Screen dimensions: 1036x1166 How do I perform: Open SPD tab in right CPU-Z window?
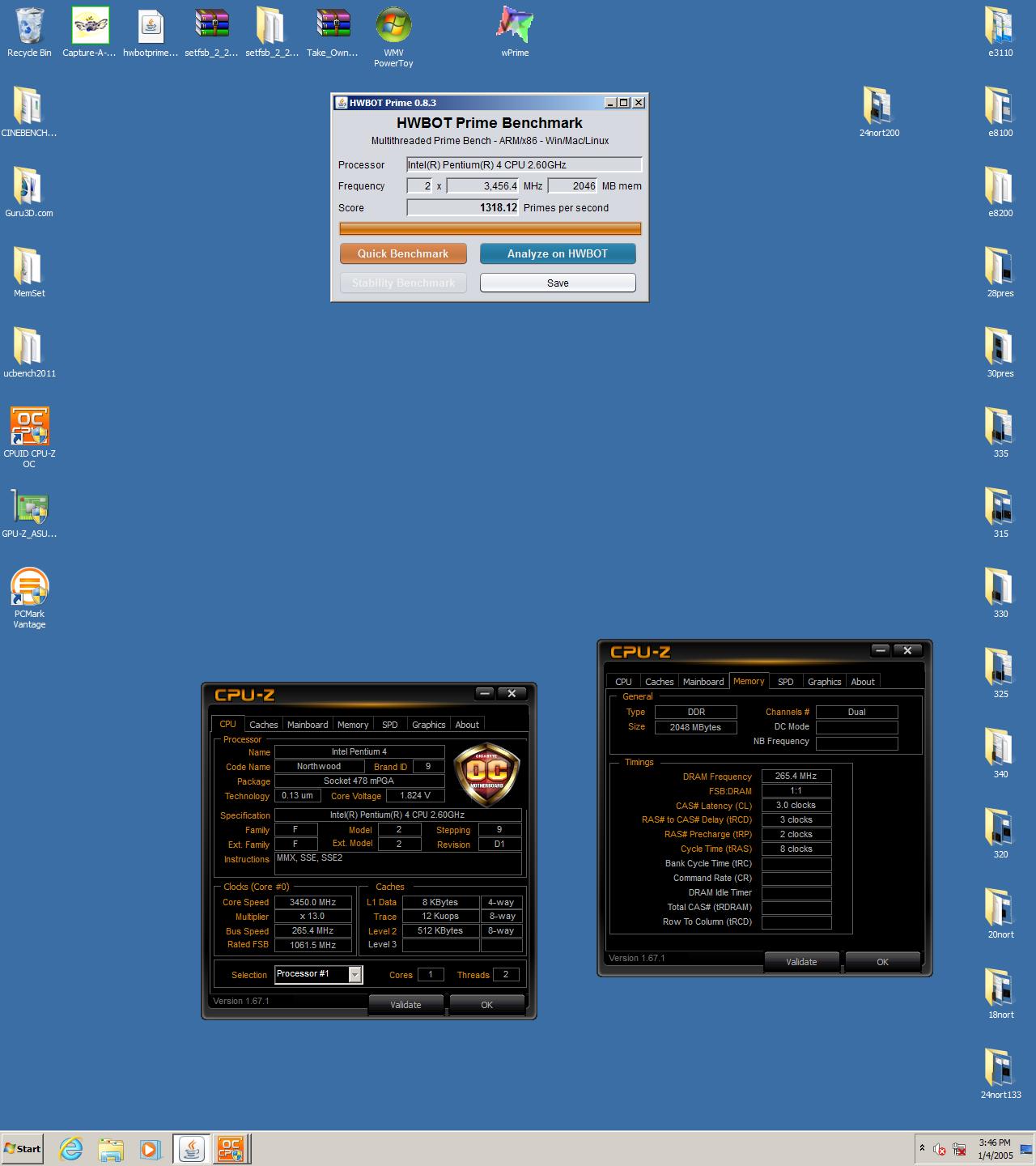(785, 682)
